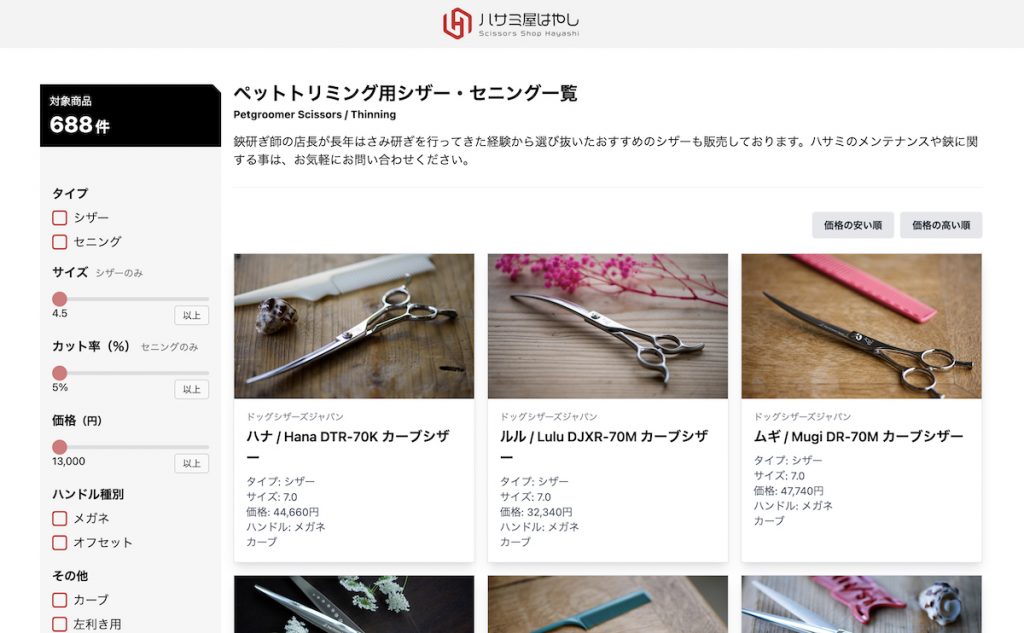
Task: Open the Hana DTR-70K scissors photo
Action: [x=354, y=326]
